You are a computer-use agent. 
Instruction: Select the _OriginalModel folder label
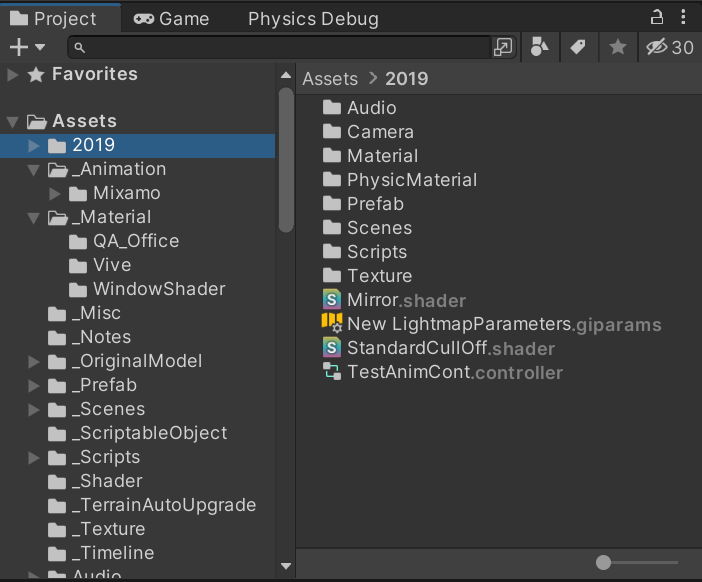point(137,362)
